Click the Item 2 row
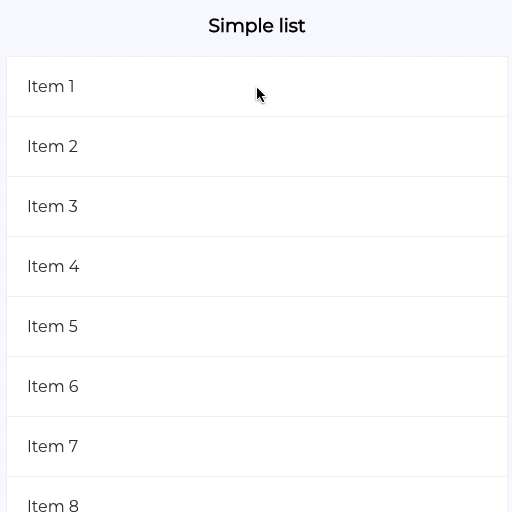Image resolution: width=512 pixels, height=512 pixels. point(257,147)
